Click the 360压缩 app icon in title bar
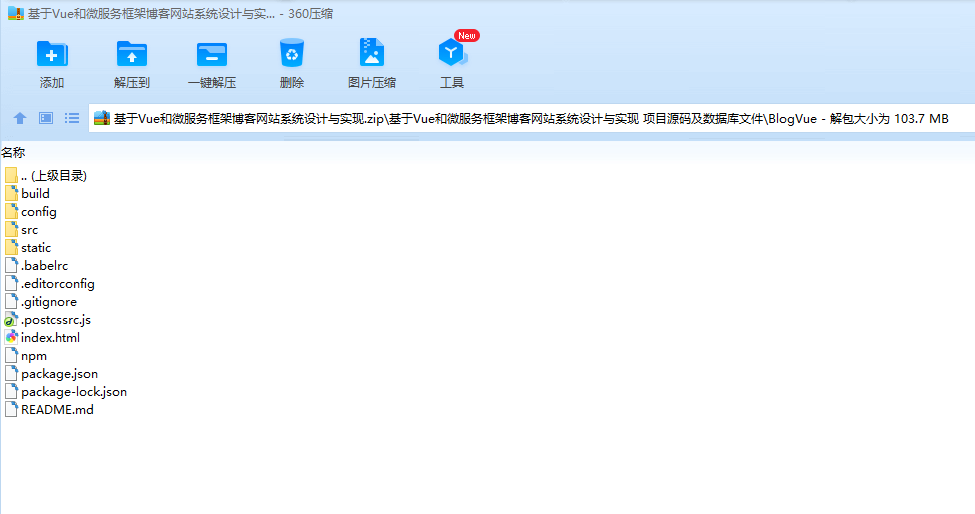This screenshot has width=975, height=514. [16, 14]
